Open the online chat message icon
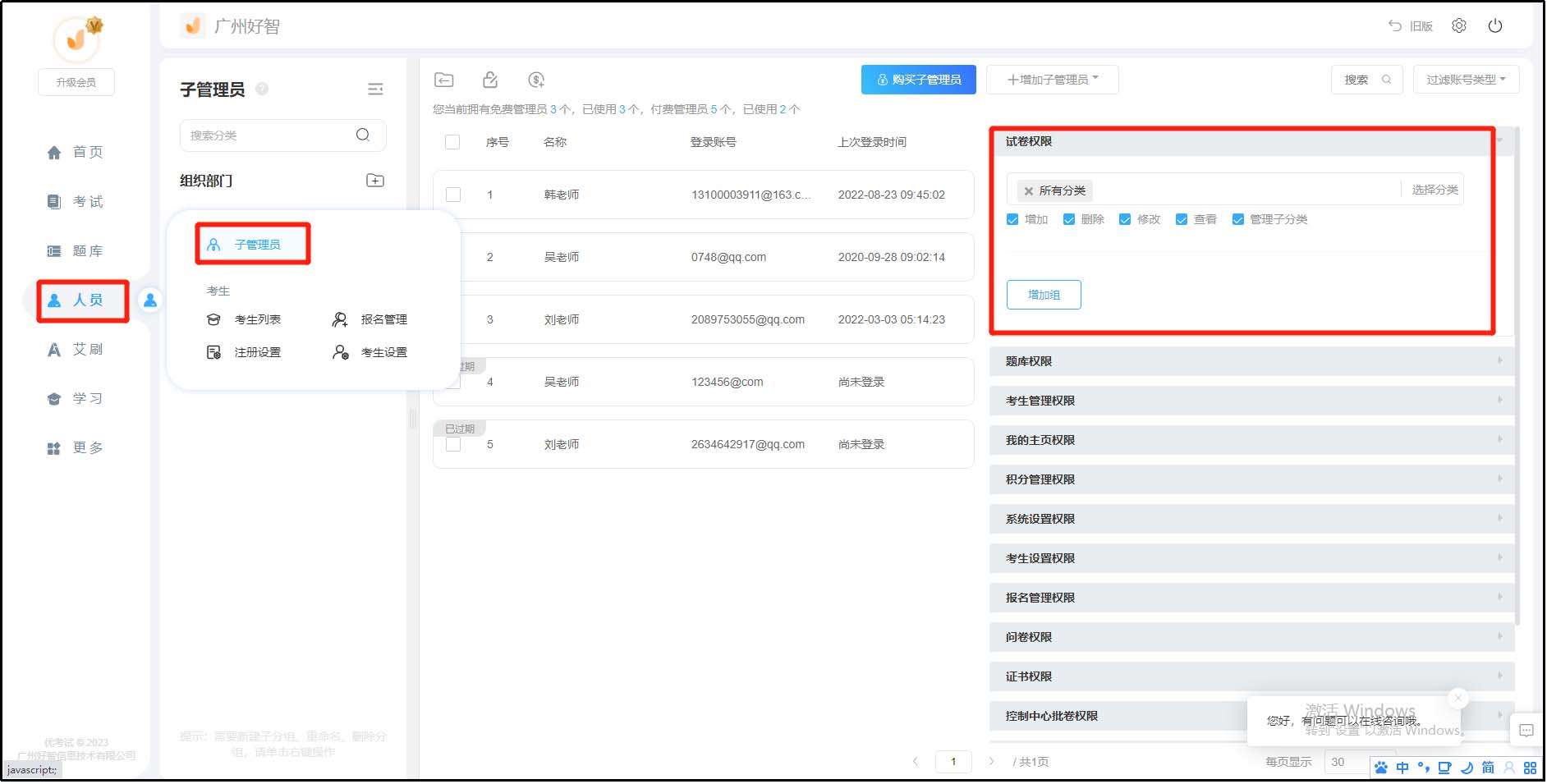This screenshot has height=784, width=1547. [1526, 731]
